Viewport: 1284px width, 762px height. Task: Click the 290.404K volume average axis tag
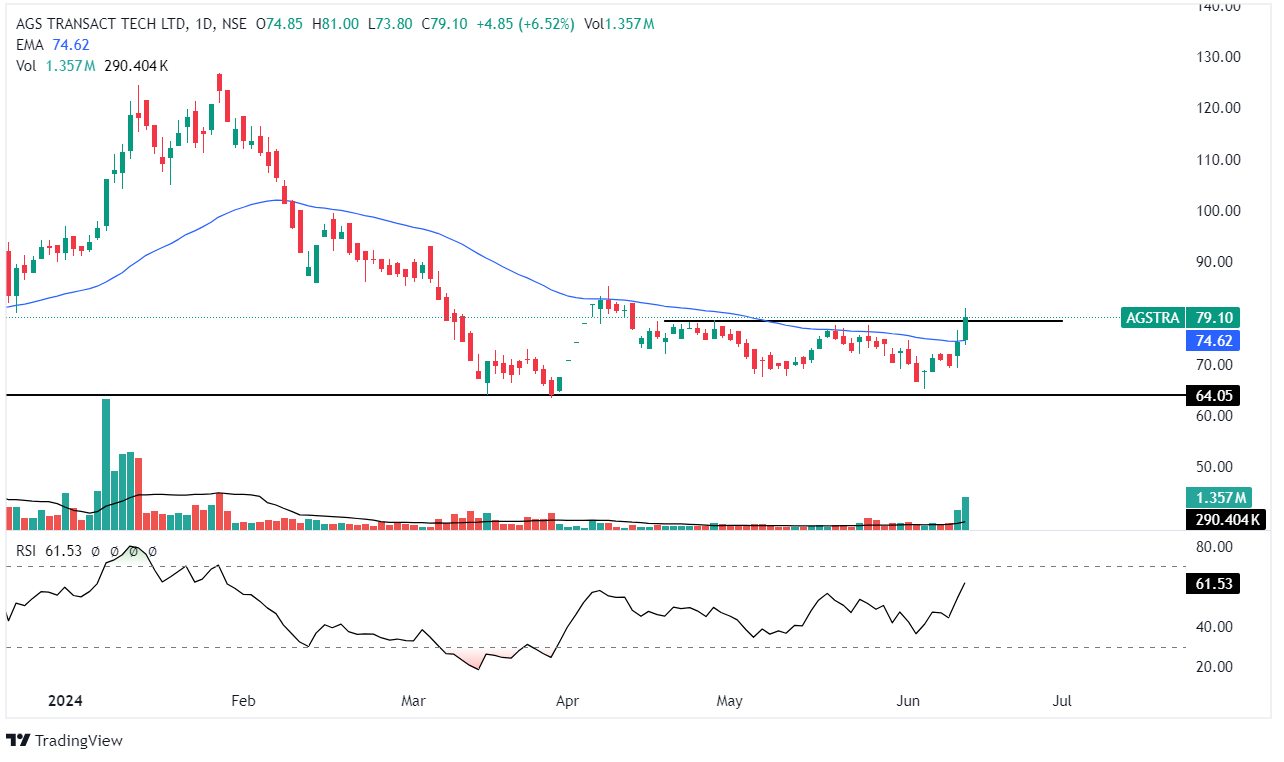click(1224, 520)
